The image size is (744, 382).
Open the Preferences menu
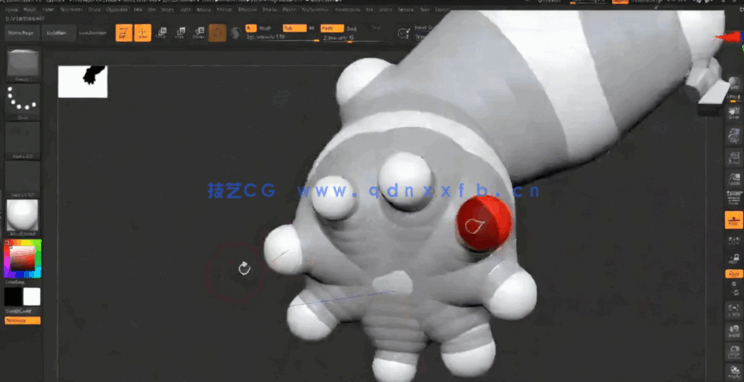point(314,9)
